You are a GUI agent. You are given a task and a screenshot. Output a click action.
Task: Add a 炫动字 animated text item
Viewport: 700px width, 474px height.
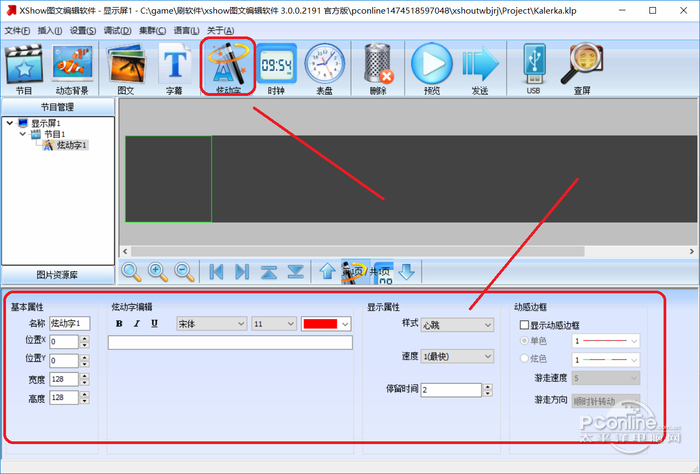coord(228,67)
